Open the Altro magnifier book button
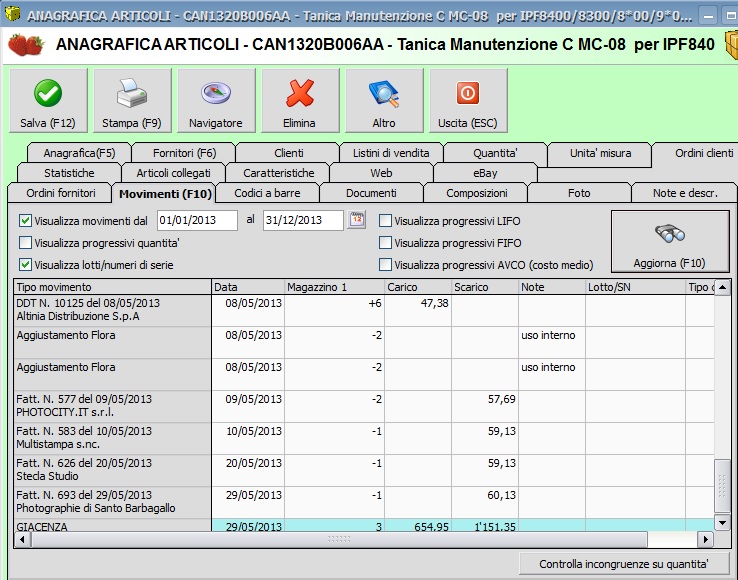The width and height of the screenshot is (738, 580). [384, 100]
